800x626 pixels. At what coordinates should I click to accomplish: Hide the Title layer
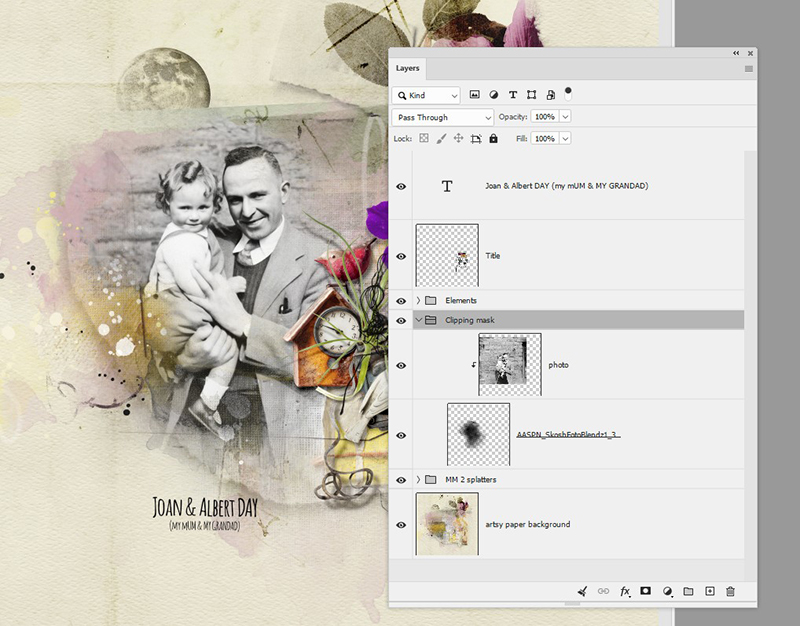click(x=401, y=256)
